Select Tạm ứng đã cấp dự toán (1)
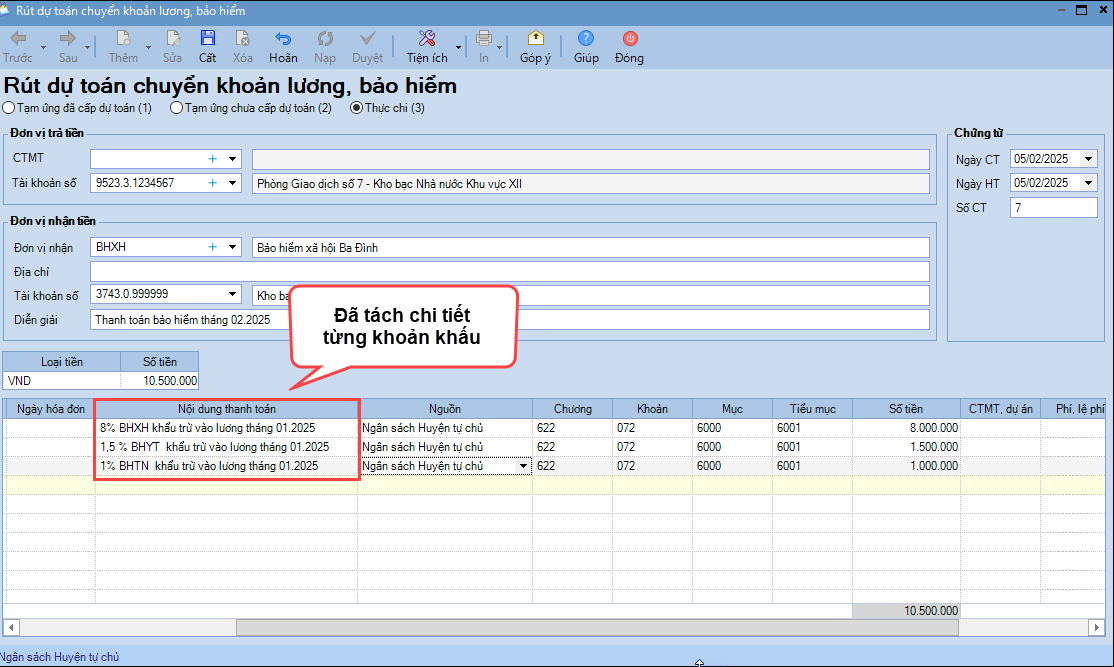Viewport: 1114px width, 667px height. click(9, 108)
